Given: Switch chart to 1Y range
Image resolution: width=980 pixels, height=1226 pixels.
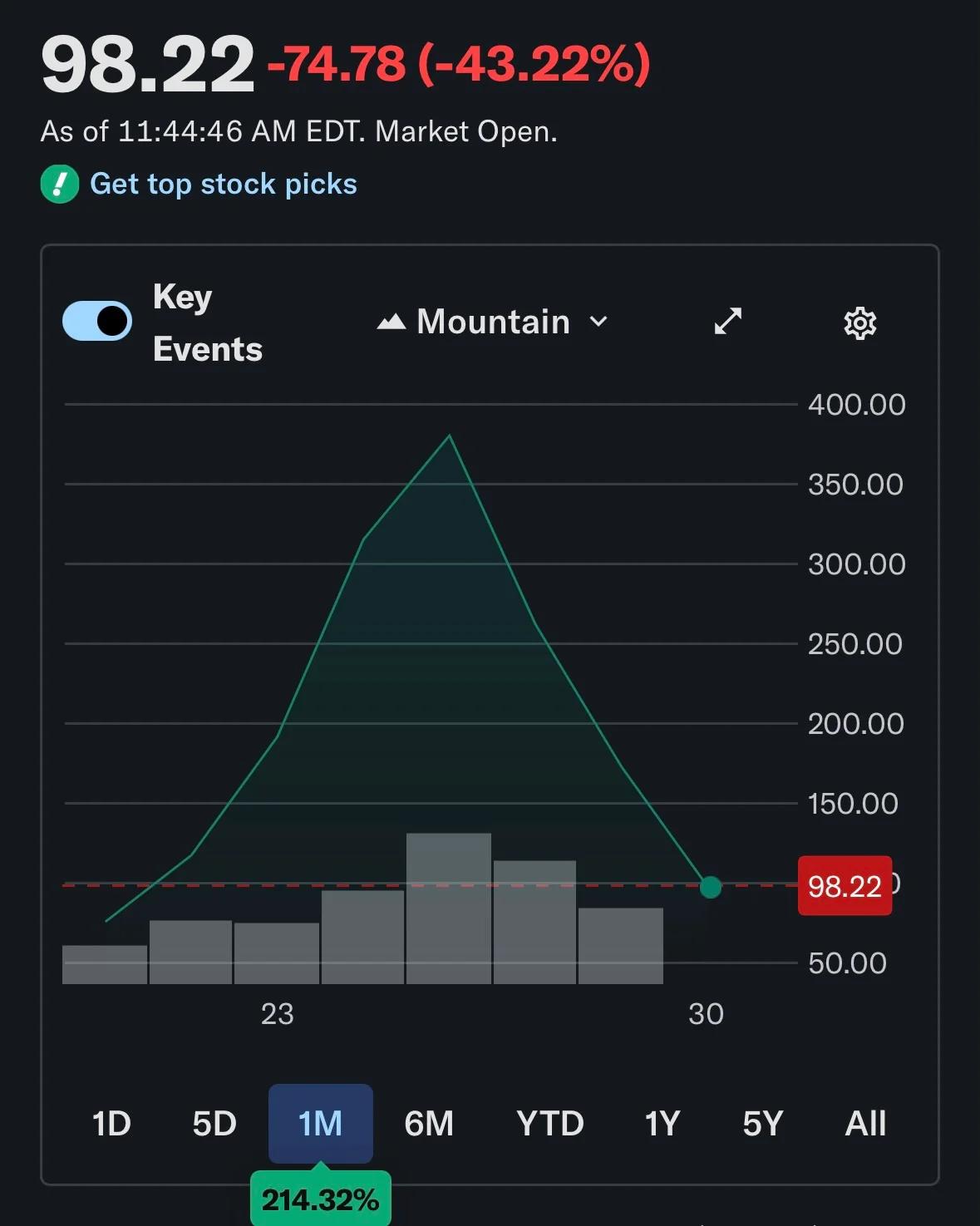Looking at the screenshot, I should coord(662,1124).
